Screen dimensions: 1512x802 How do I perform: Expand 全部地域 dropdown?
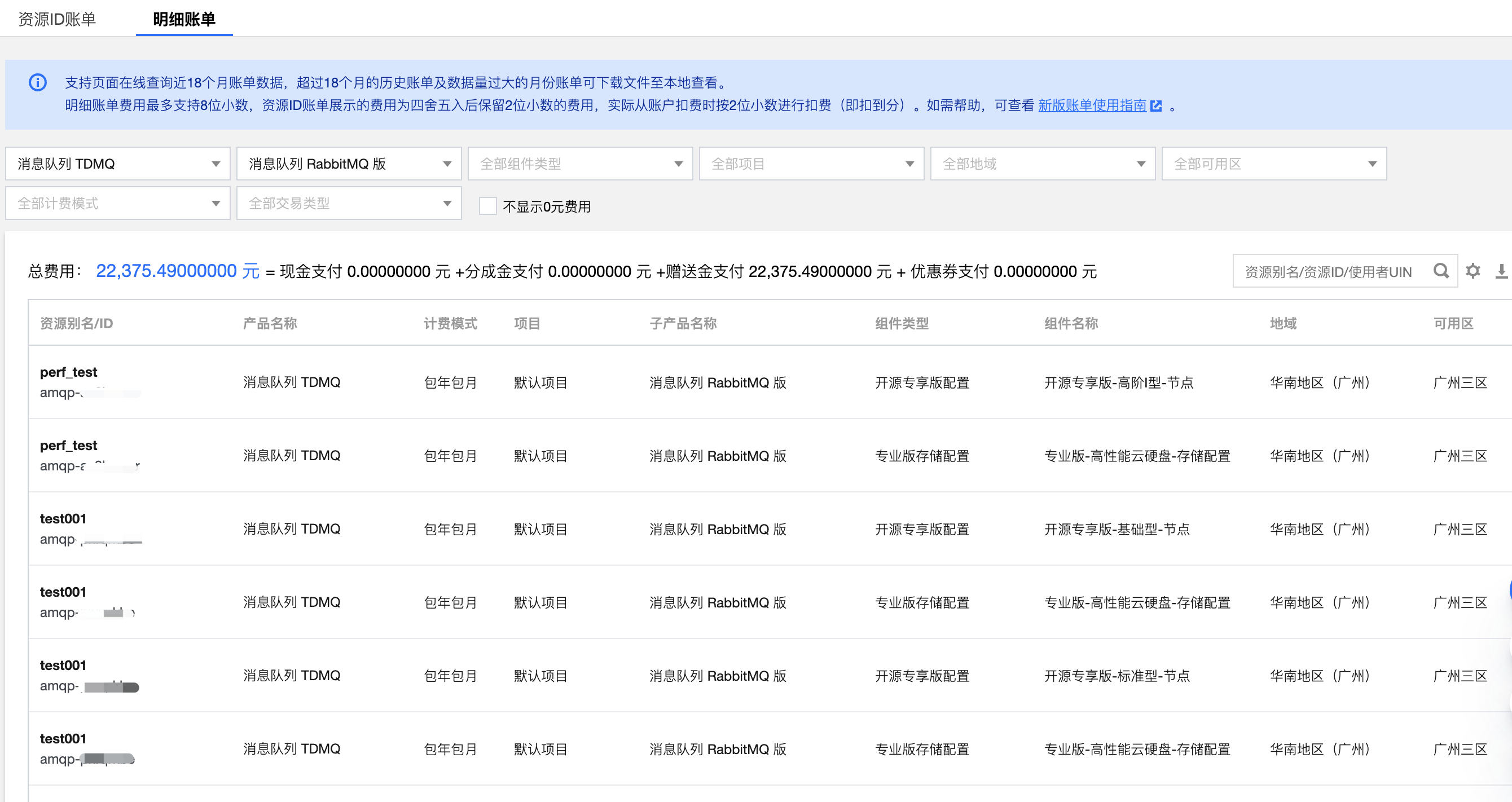pos(1043,164)
